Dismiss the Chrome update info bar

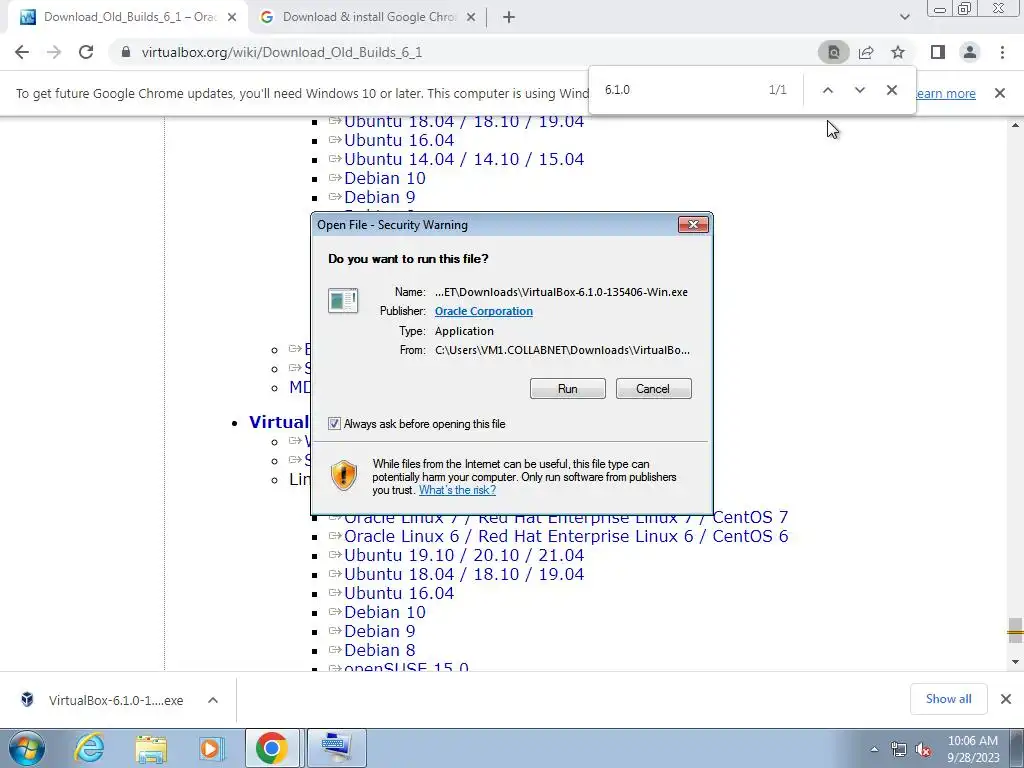click(x=999, y=93)
